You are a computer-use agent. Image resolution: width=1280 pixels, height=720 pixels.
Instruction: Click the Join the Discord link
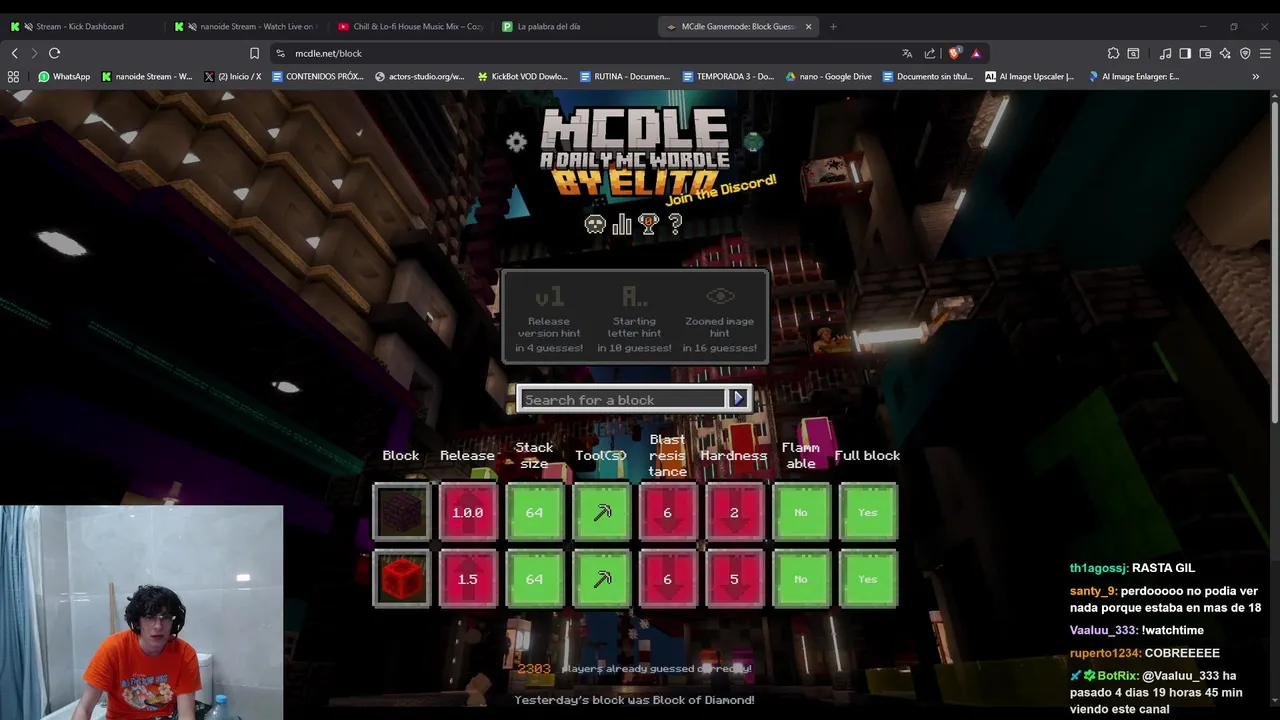point(720,189)
